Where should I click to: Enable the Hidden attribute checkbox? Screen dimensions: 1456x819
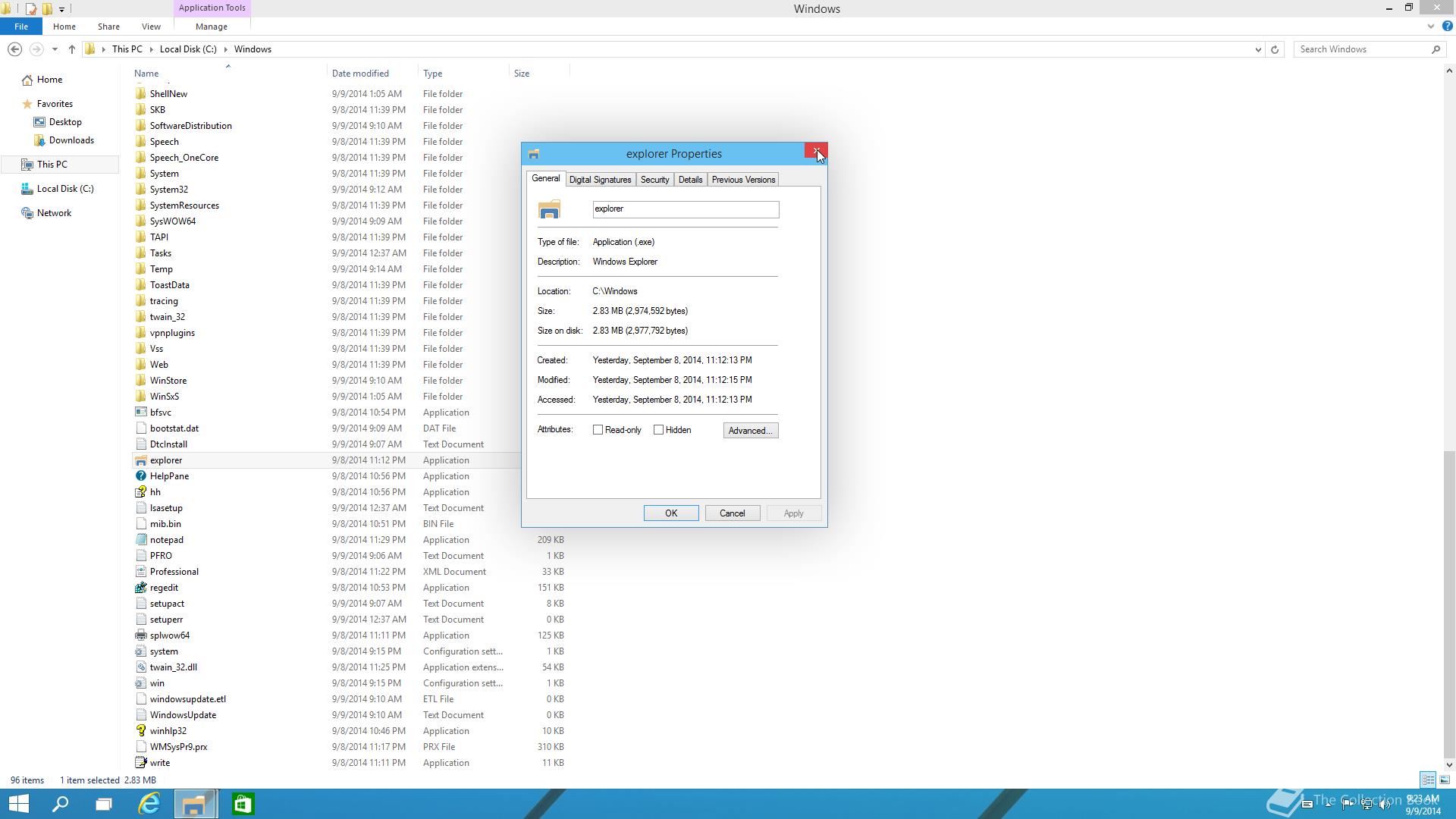click(x=658, y=430)
